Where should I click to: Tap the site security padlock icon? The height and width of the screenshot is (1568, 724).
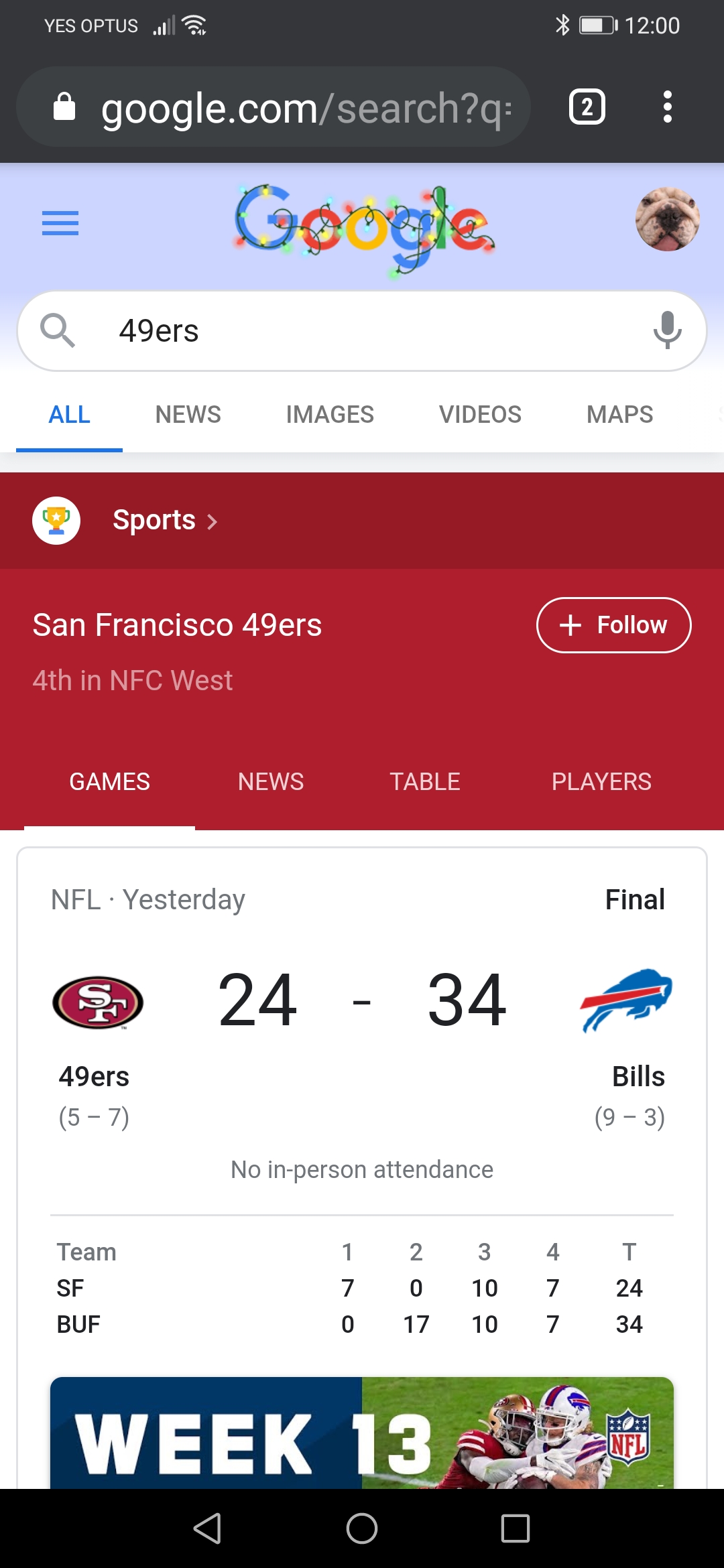tap(64, 107)
